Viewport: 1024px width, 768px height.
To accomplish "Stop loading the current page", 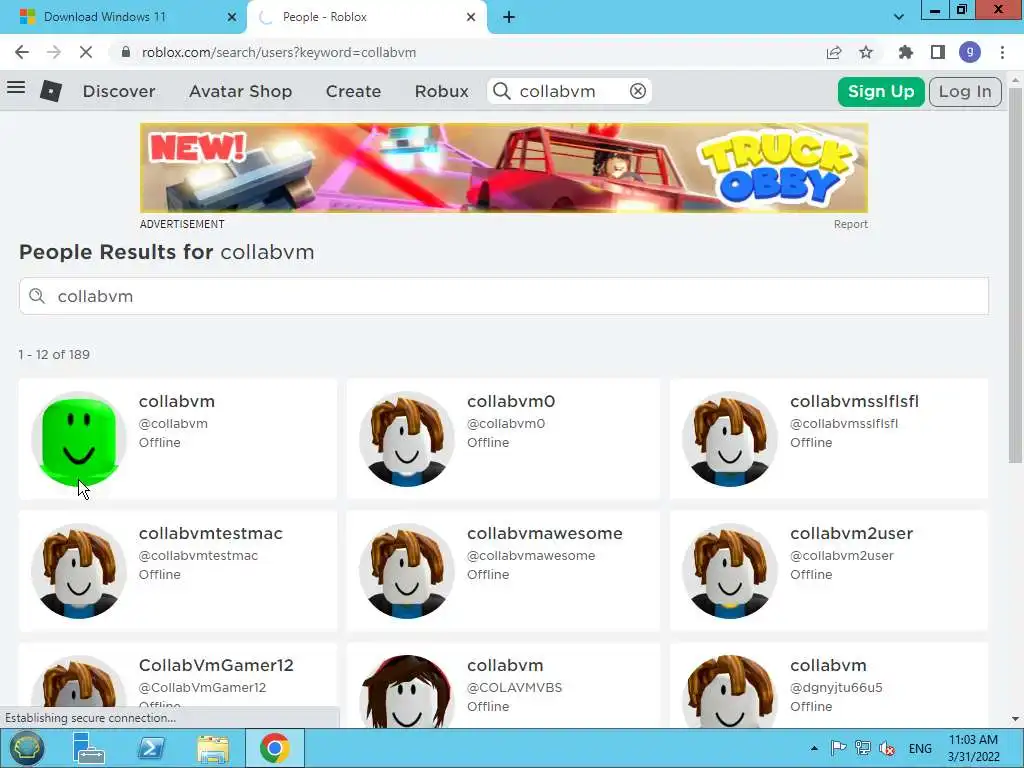I will click(86, 52).
